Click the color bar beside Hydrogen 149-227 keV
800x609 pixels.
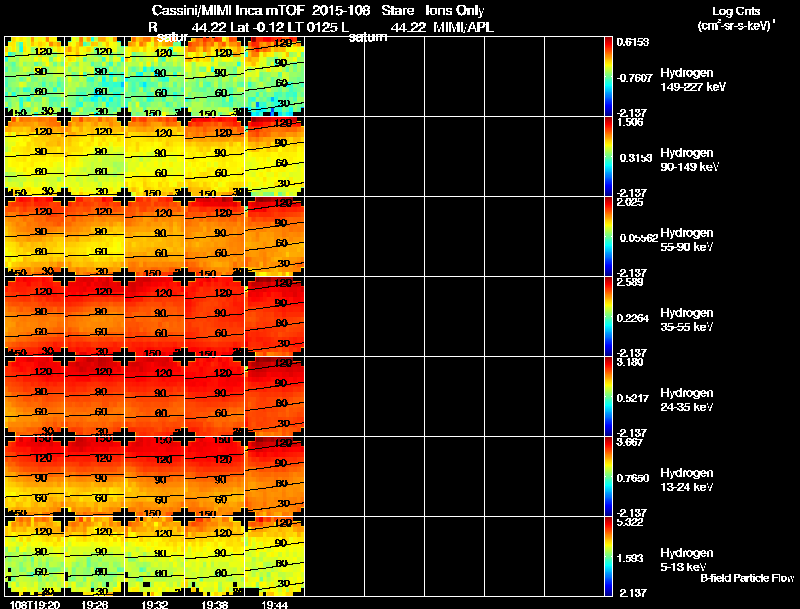coord(608,76)
